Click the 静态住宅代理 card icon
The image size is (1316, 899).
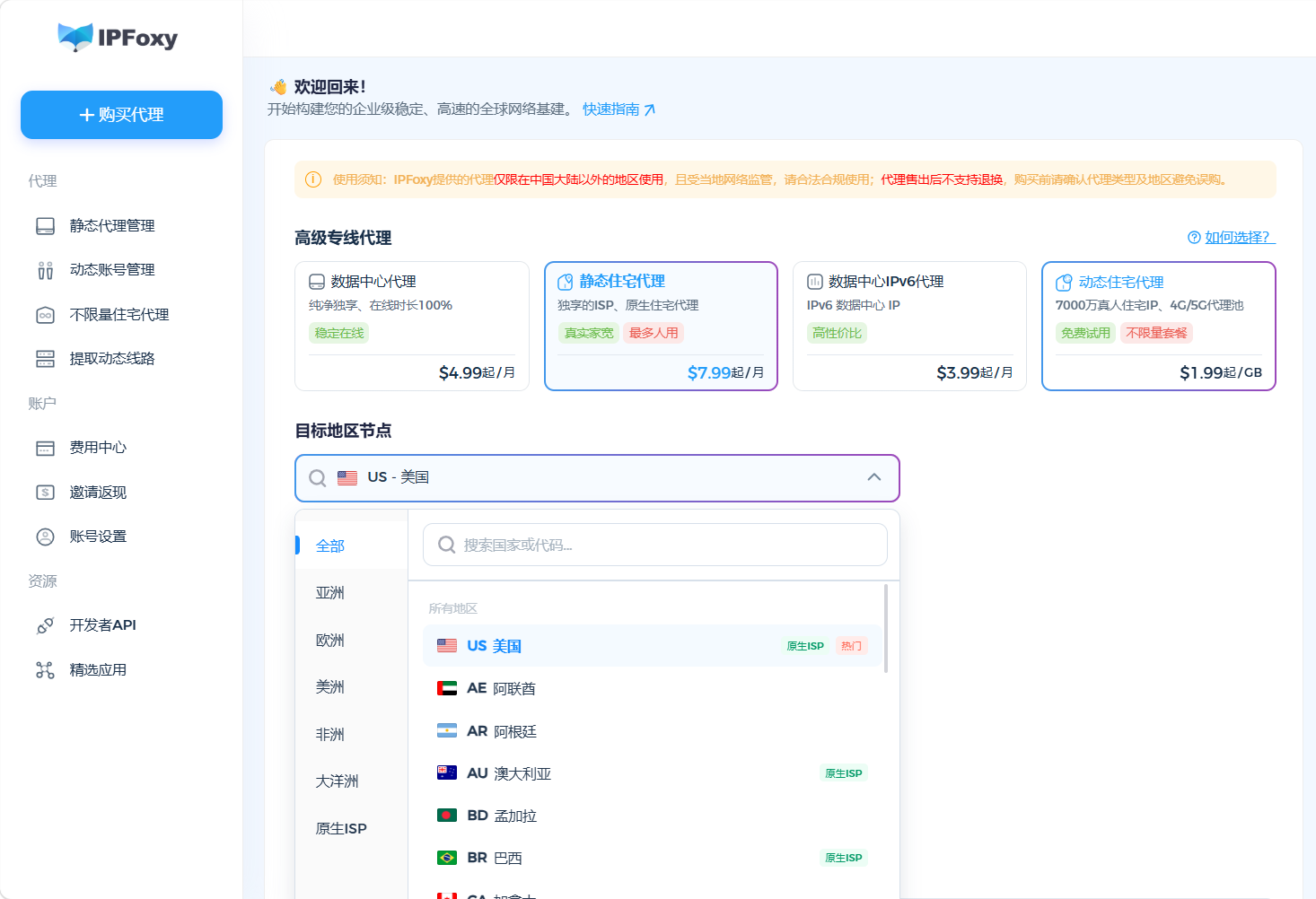pyautogui.click(x=566, y=282)
